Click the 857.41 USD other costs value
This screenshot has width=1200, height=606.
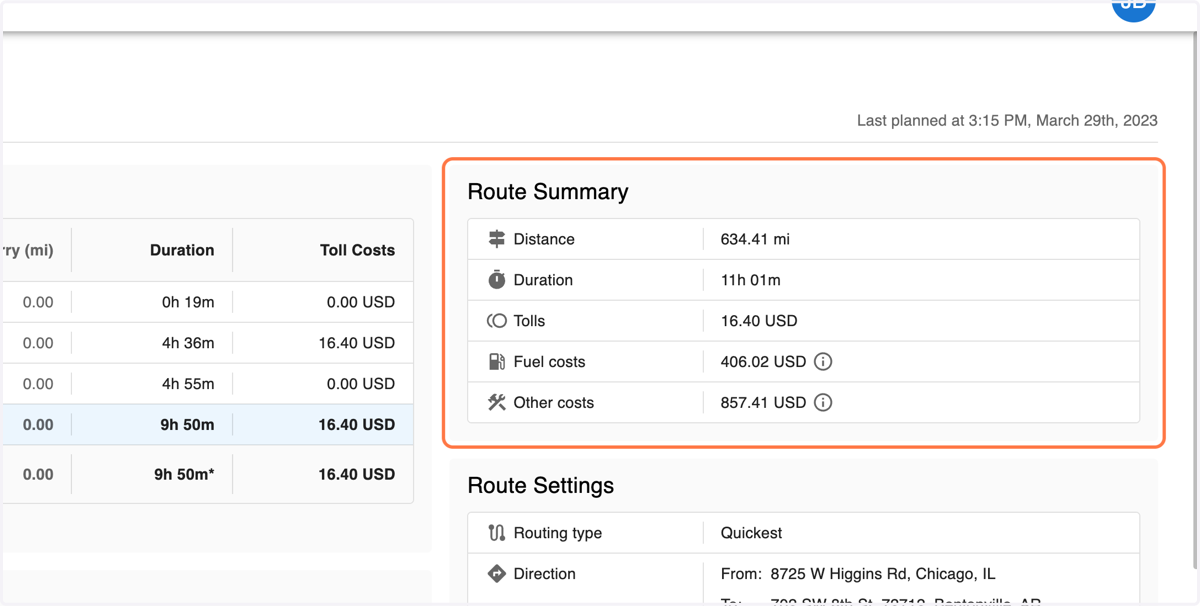click(x=763, y=403)
